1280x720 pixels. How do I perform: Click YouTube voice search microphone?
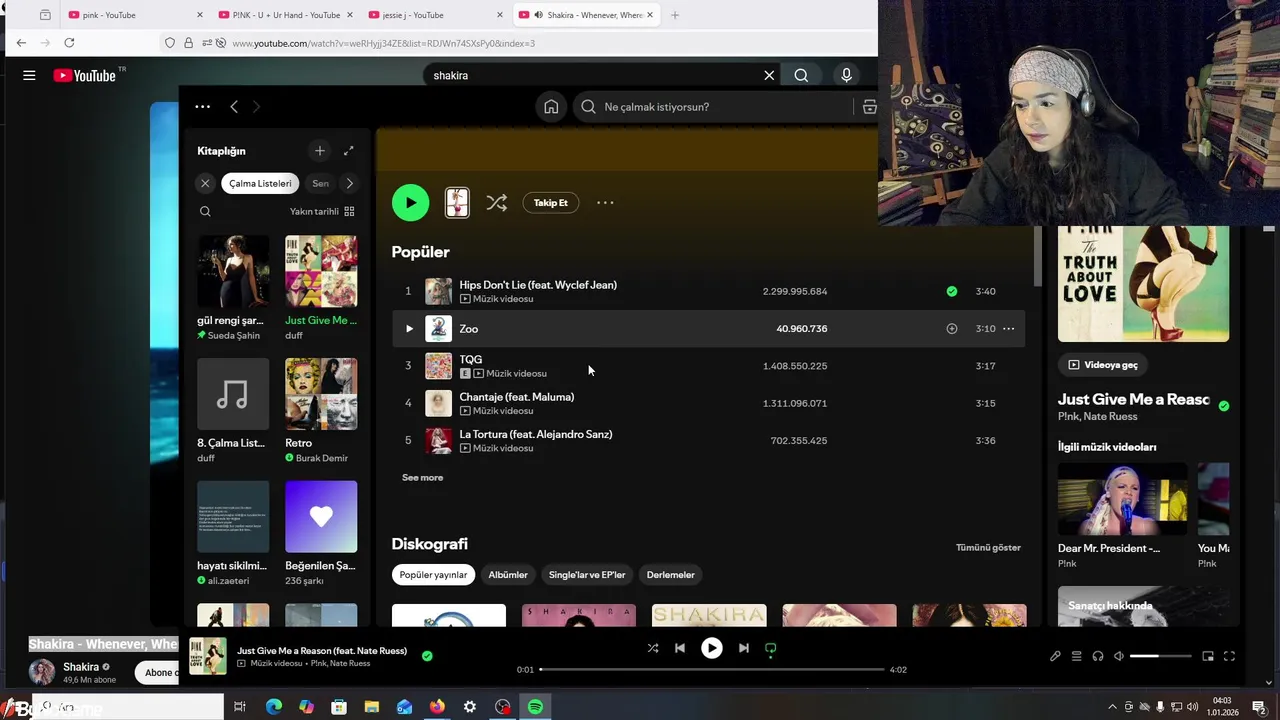click(x=846, y=75)
